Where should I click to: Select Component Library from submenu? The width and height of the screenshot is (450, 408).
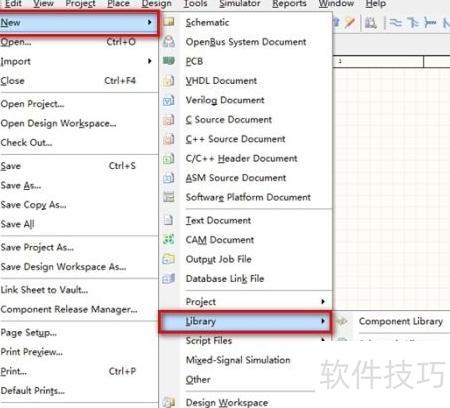click(401, 321)
